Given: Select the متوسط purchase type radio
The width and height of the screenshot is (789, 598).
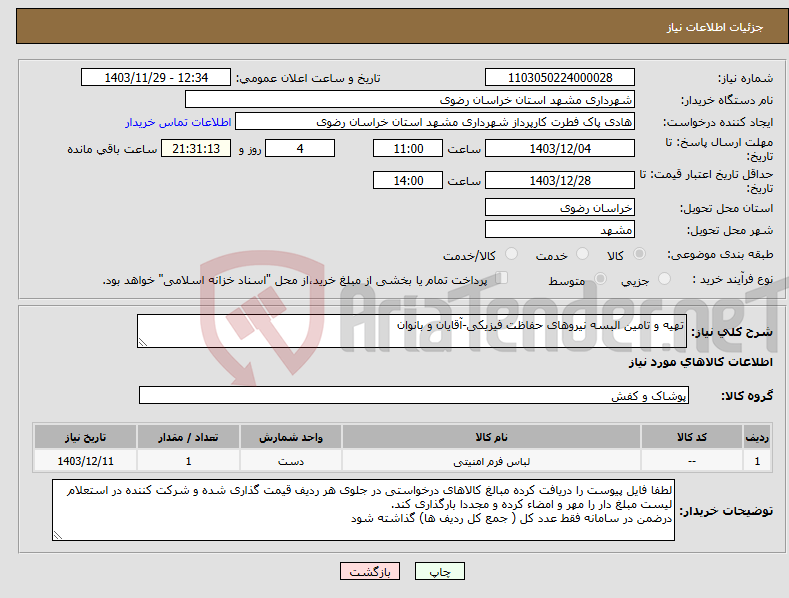Looking at the screenshot, I should click(x=600, y=278).
